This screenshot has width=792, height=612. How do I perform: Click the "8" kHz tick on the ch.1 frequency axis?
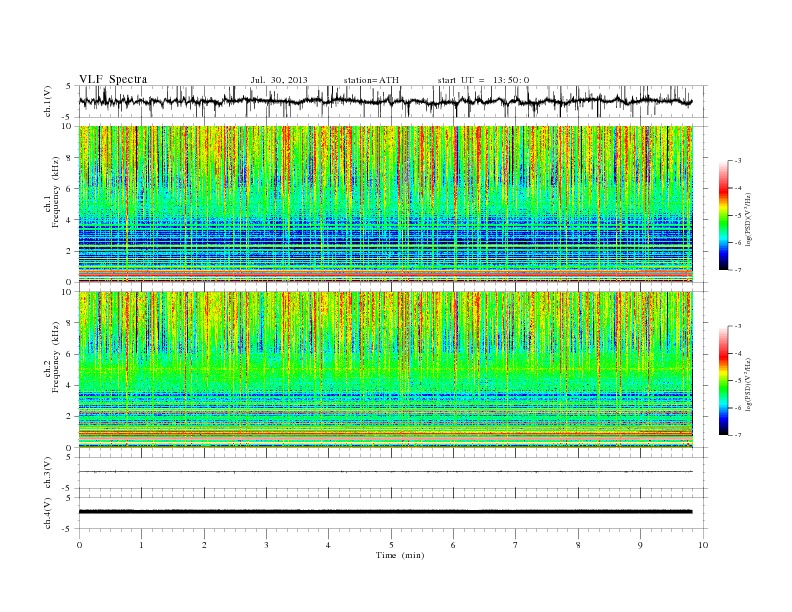point(69,158)
